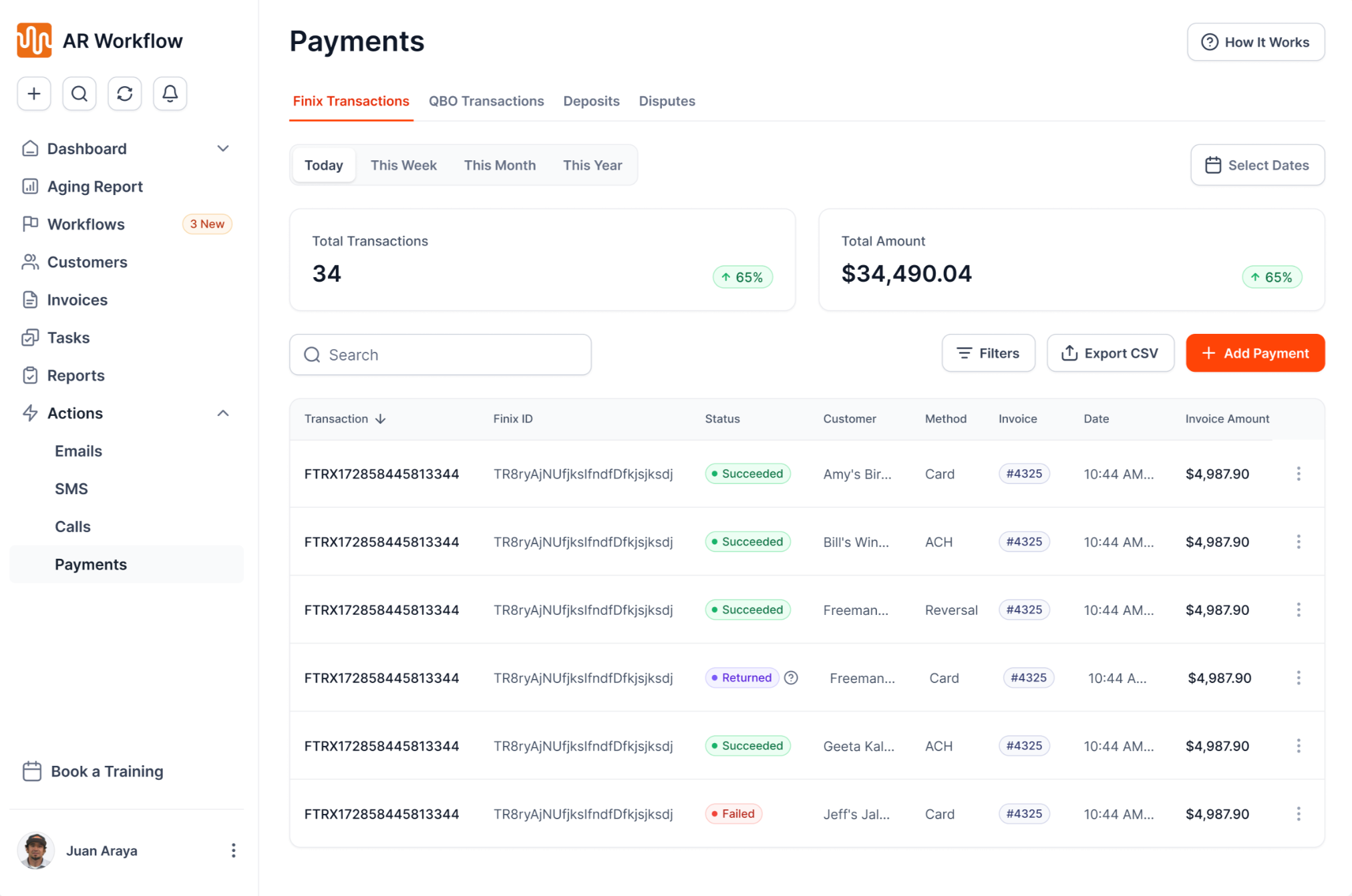This screenshot has height=896, width=1352.
Task: Click the Tasks checkbox icon
Action: click(x=30, y=337)
